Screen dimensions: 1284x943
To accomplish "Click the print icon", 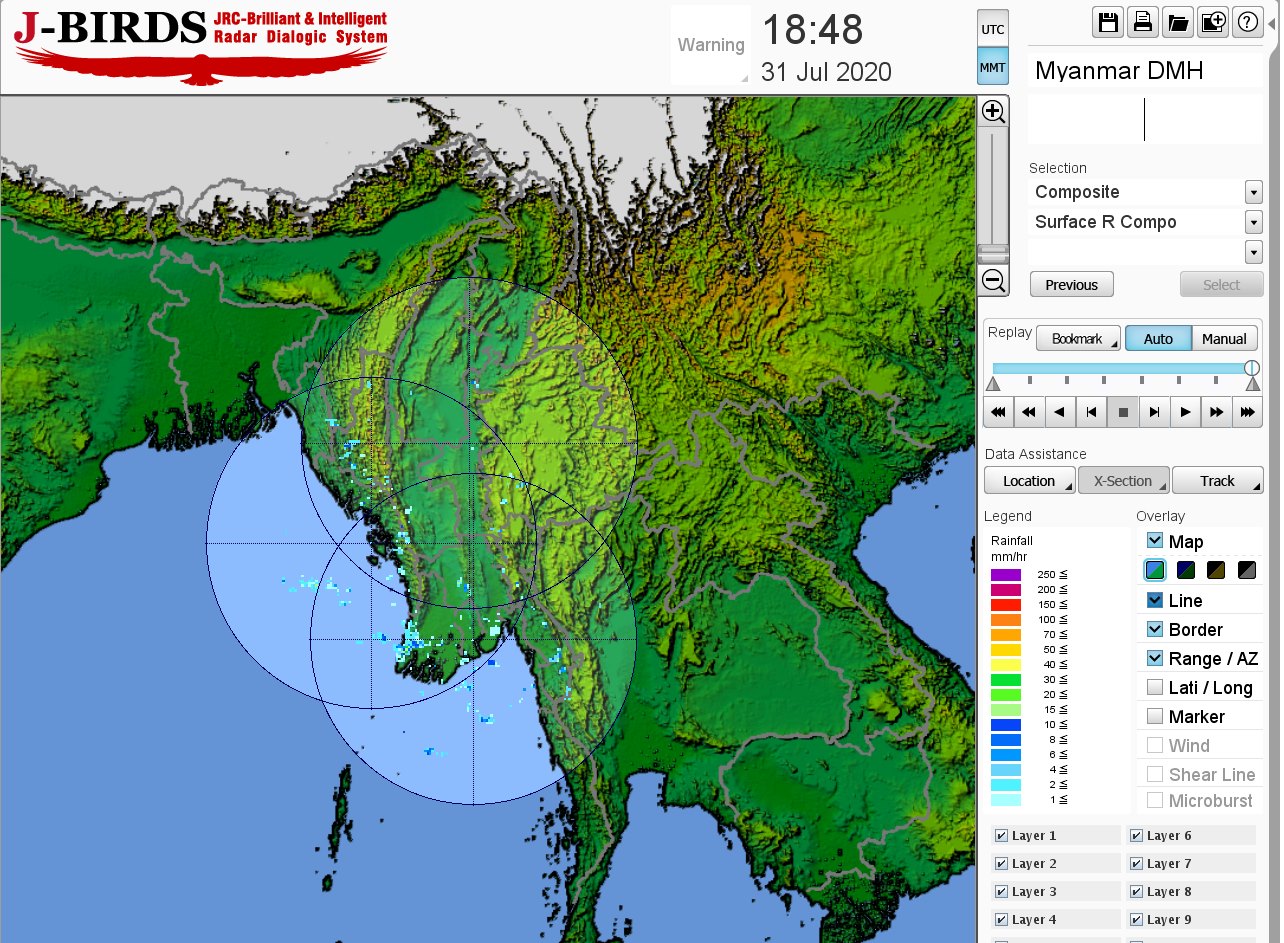I will (x=1142, y=22).
